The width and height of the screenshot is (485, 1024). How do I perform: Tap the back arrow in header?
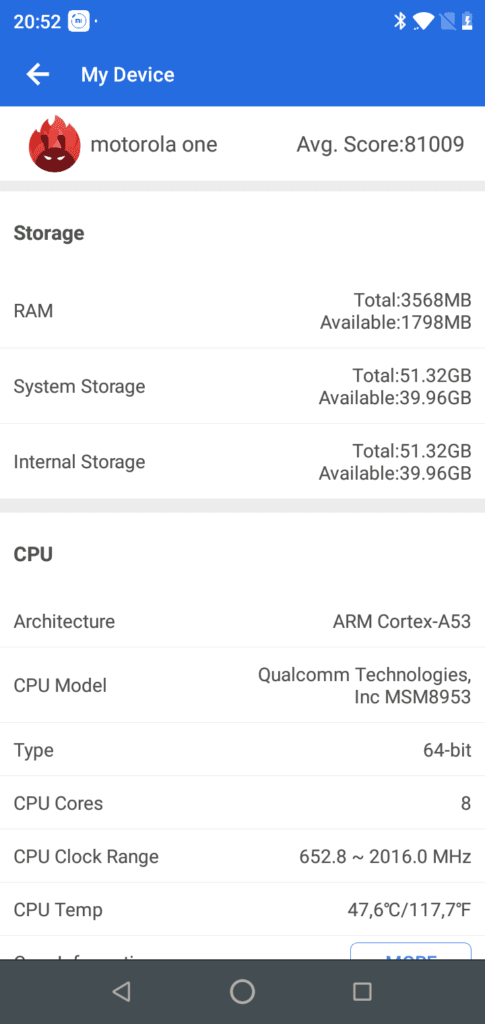coord(38,74)
